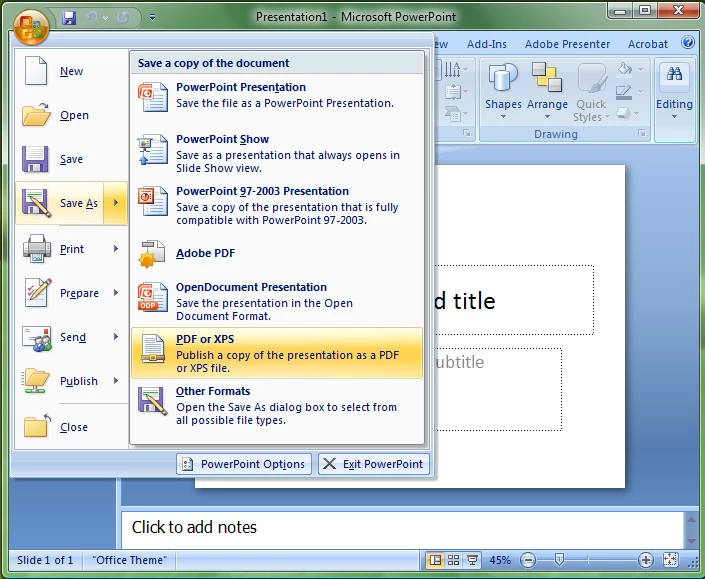The height and width of the screenshot is (579, 705).
Task: Click the zoom slider handle
Action: pos(559,560)
